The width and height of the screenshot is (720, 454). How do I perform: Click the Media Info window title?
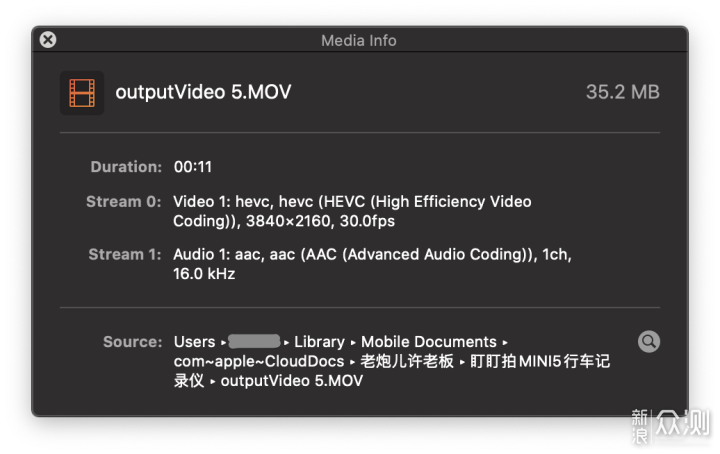(x=359, y=40)
